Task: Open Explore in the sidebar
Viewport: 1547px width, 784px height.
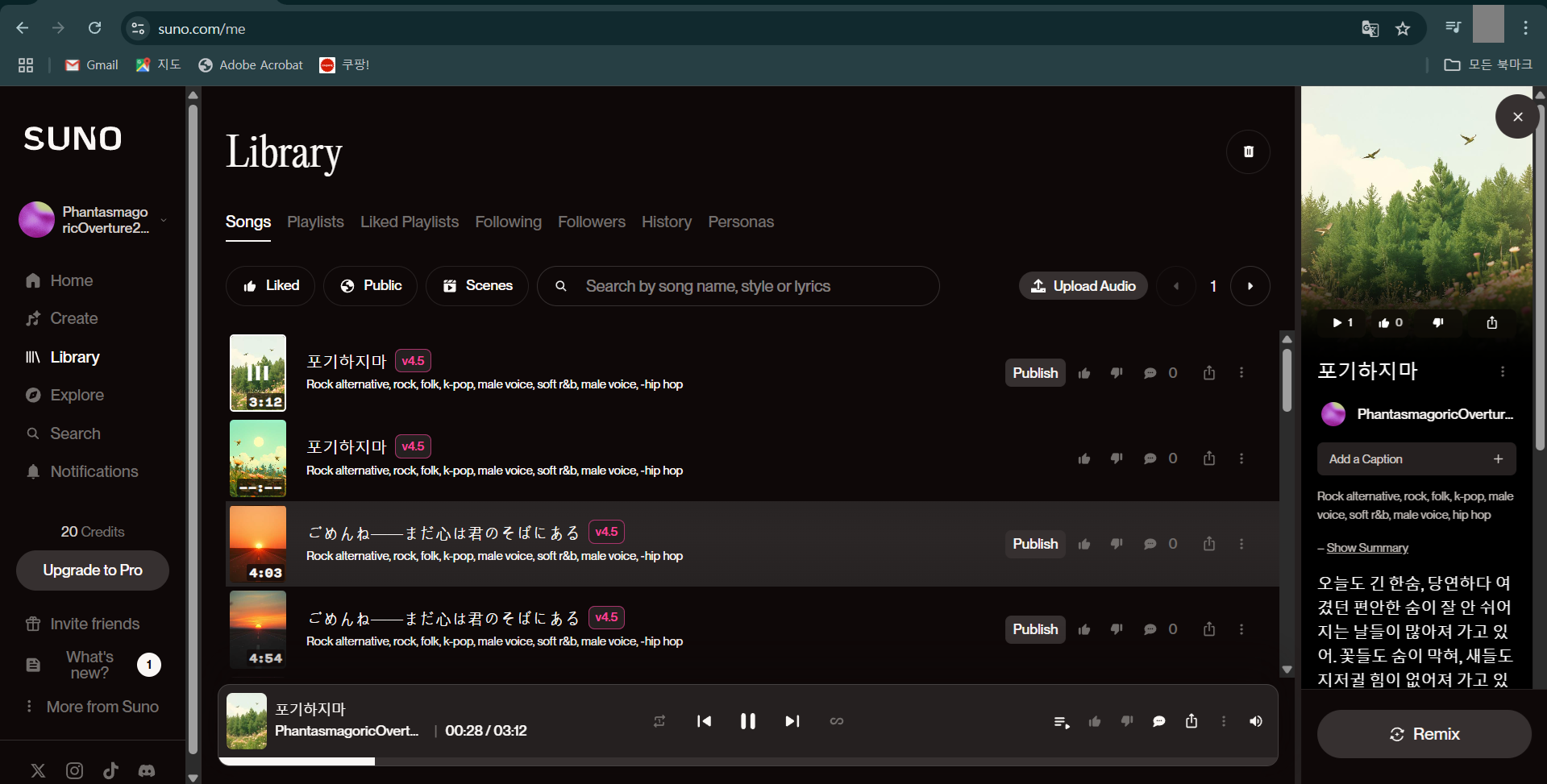Action: pyautogui.click(x=64, y=395)
